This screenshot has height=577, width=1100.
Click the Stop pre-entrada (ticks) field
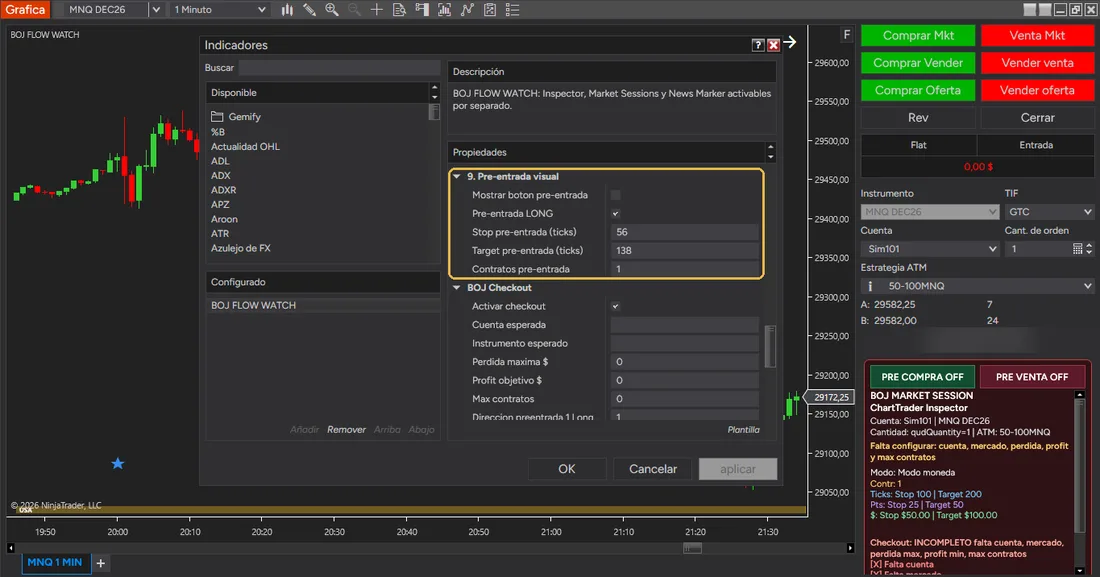[684, 232]
